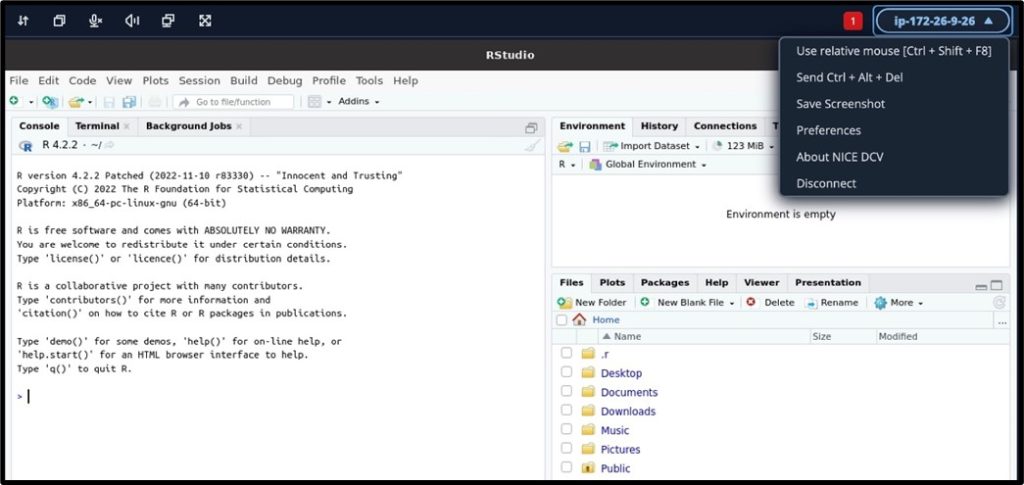Image resolution: width=1024 pixels, height=485 pixels.
Task: Switch to the Presentation tab
Action: pyautogui.click(x=827, y=283)
